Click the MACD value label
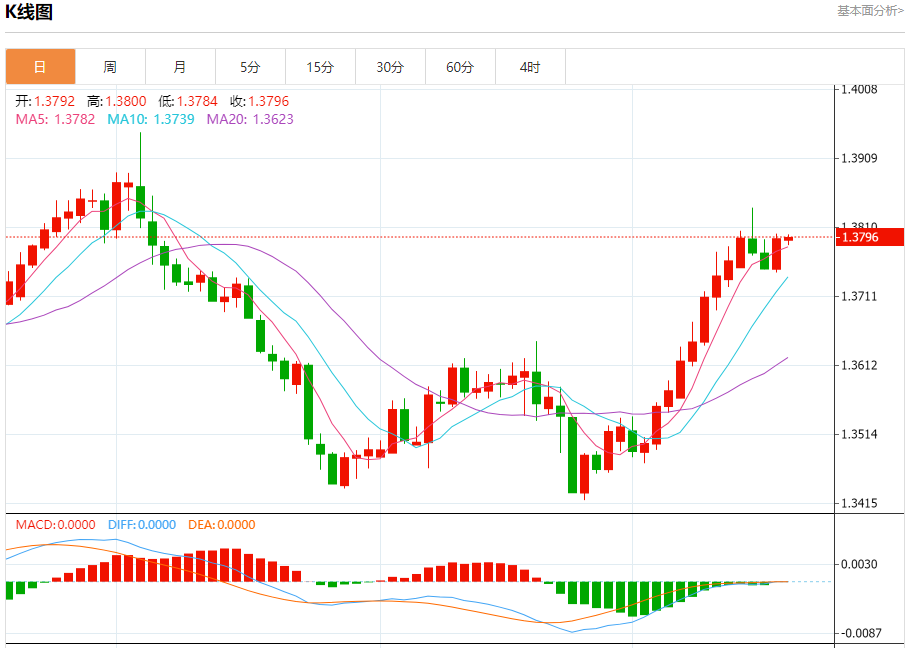909x648 pixels. (x=56, y=525)
